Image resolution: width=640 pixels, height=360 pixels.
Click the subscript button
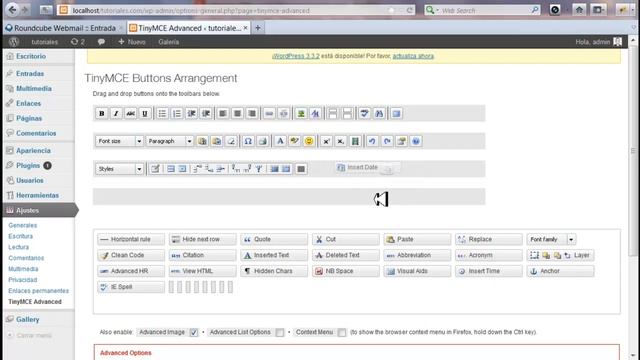click(x=340, y=141)
